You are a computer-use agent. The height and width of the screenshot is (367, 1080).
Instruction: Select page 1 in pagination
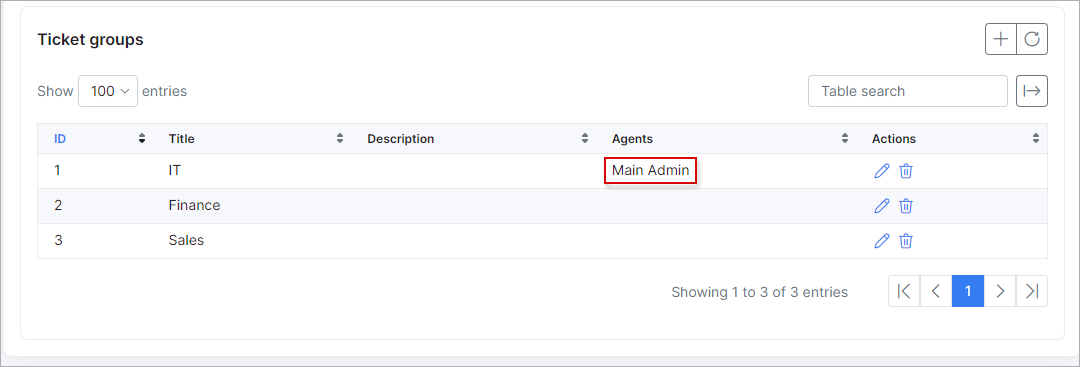968,291
